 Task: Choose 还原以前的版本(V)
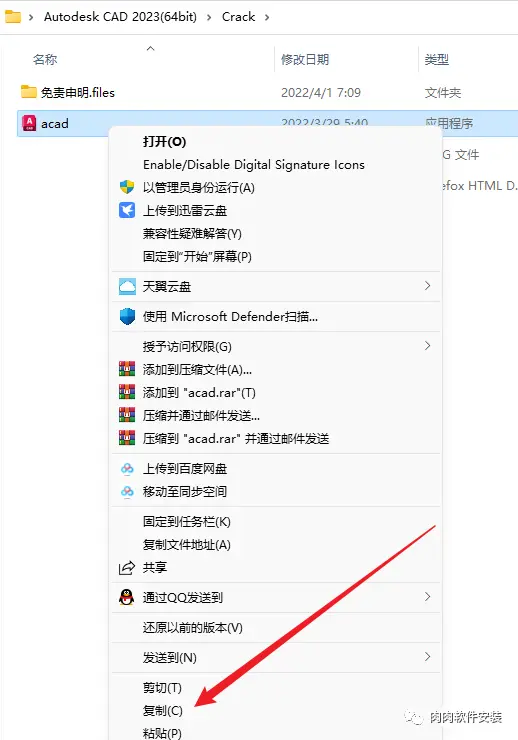pyautogui.click(x=192, y=628)
